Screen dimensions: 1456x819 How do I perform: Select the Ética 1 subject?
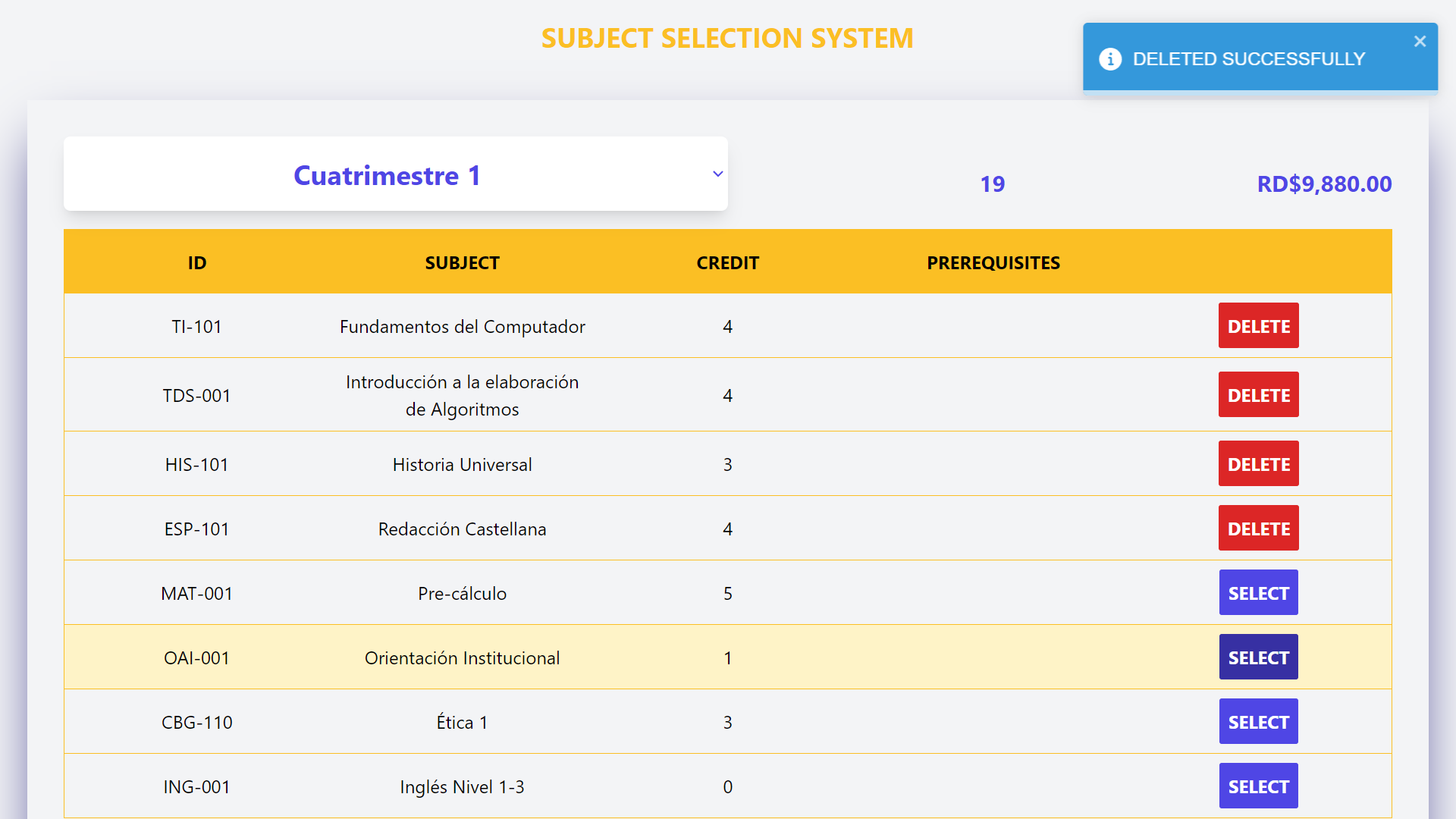pyautogui.click(x=1258, y=721)
